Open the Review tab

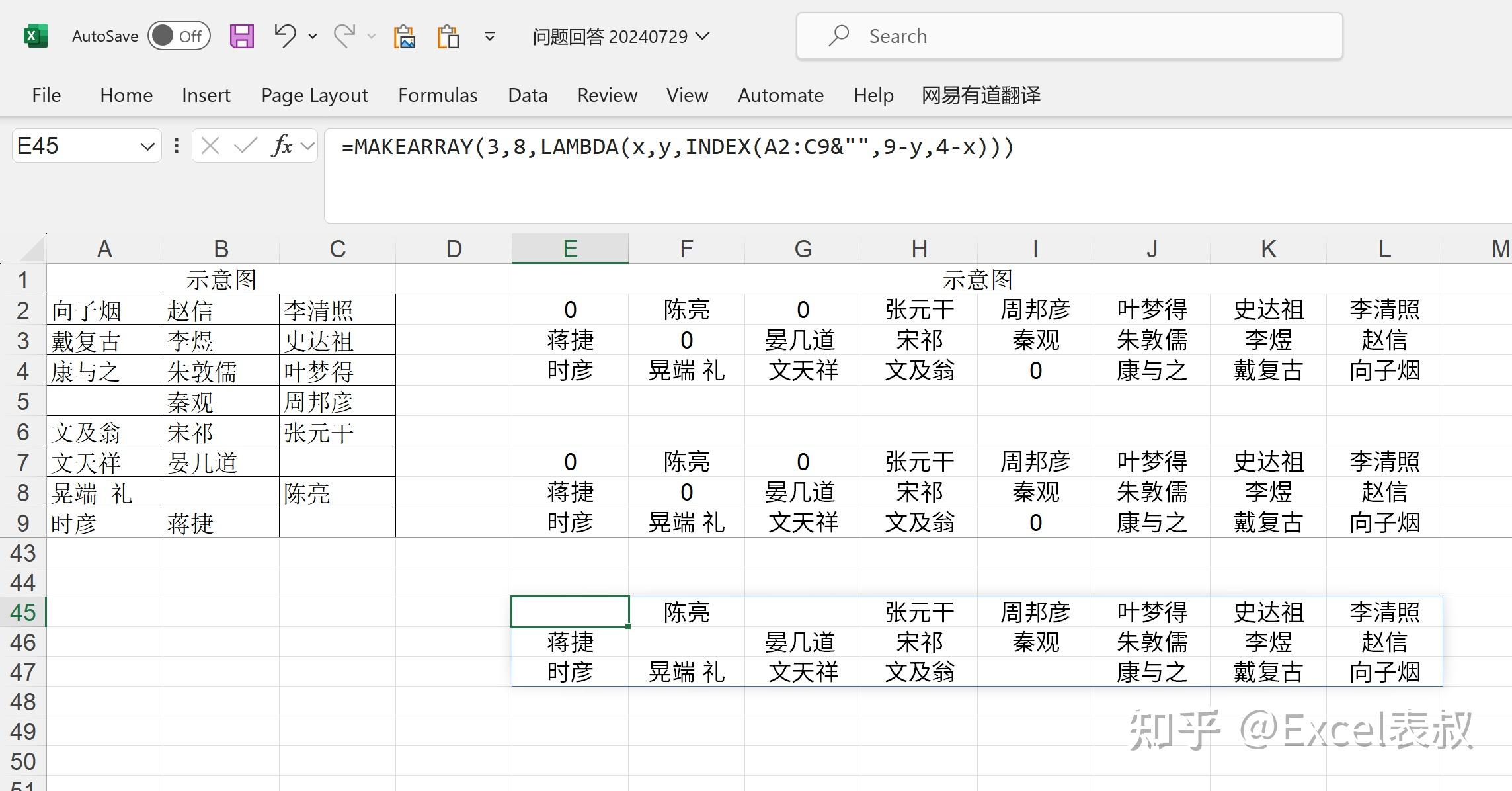607,95
